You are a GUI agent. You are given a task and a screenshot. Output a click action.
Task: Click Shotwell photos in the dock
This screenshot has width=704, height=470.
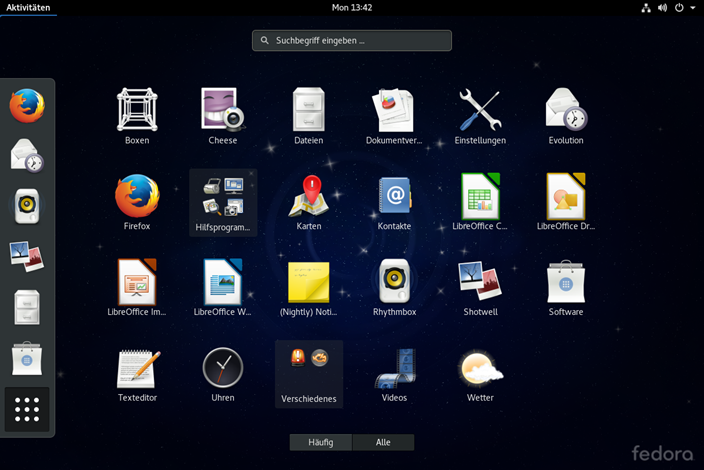(27, 257)
